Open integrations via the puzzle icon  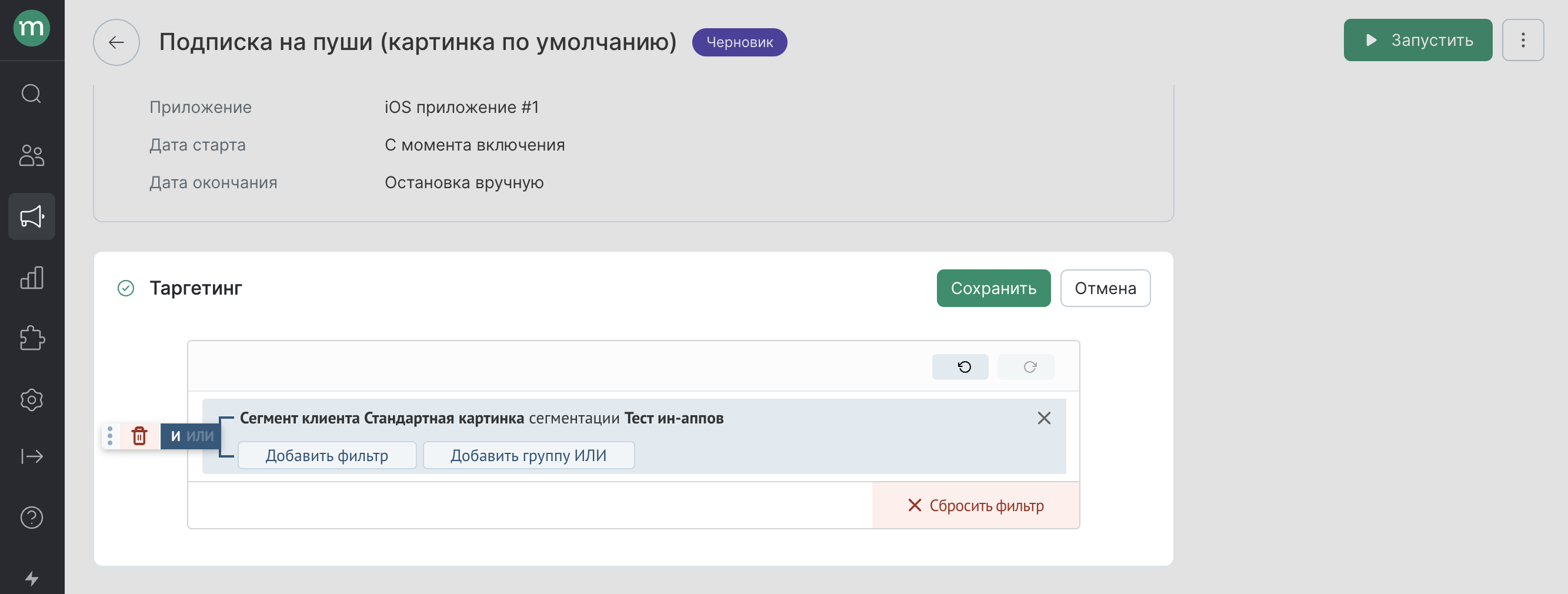tap(32, 338)
